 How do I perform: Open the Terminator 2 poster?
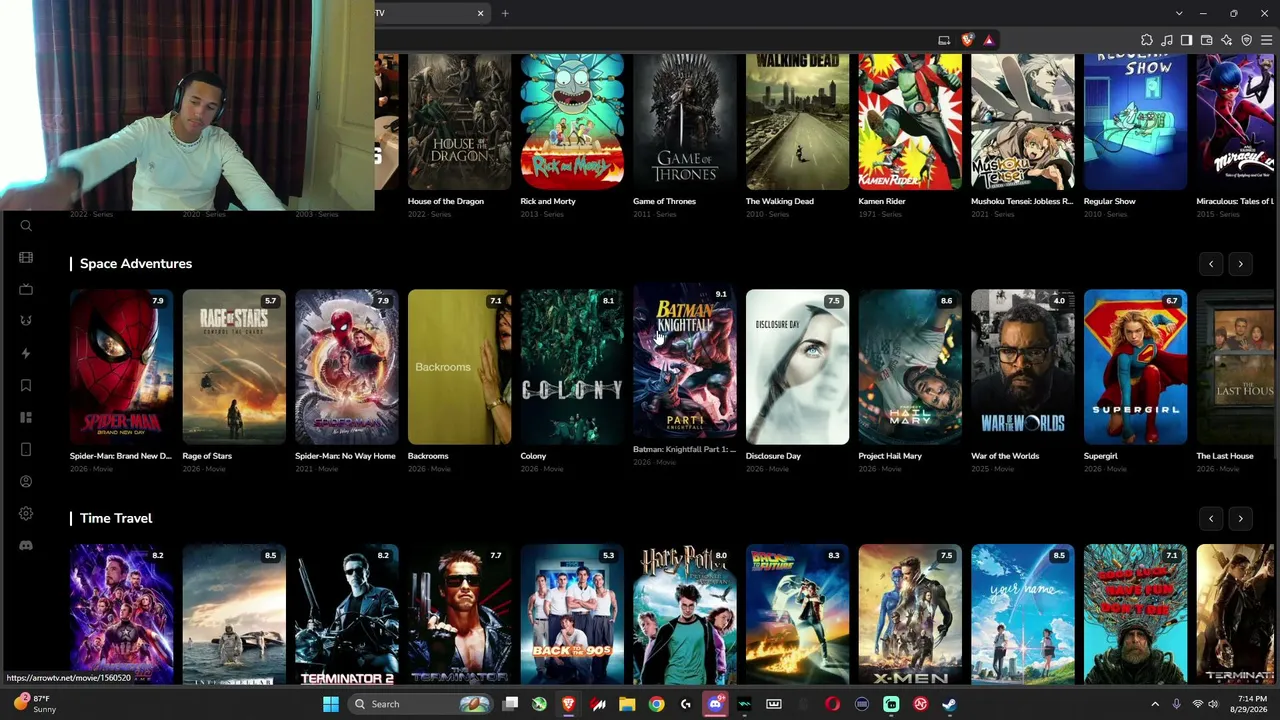point(347,614)
